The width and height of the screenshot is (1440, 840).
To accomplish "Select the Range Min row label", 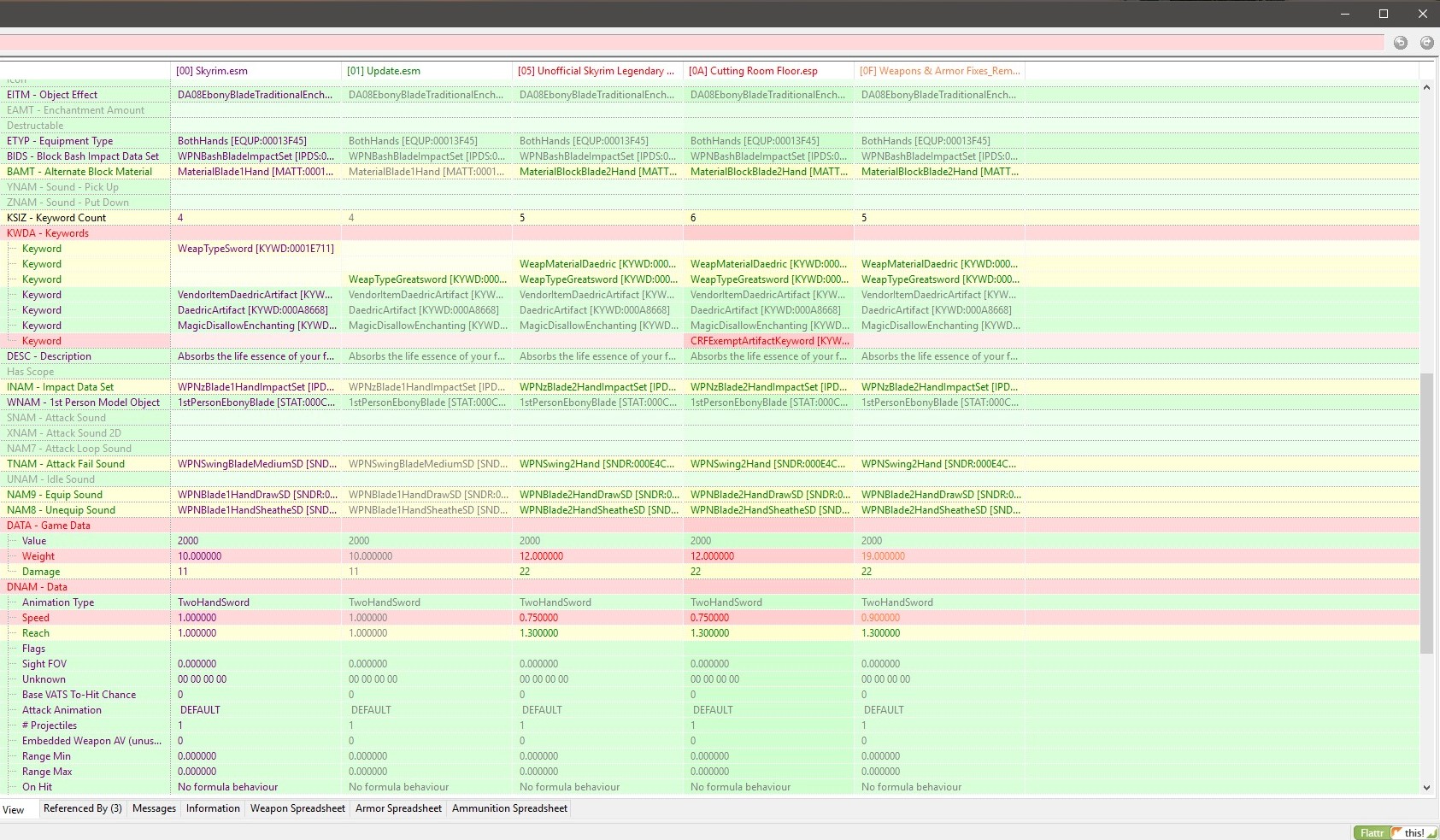I will 46,756.
